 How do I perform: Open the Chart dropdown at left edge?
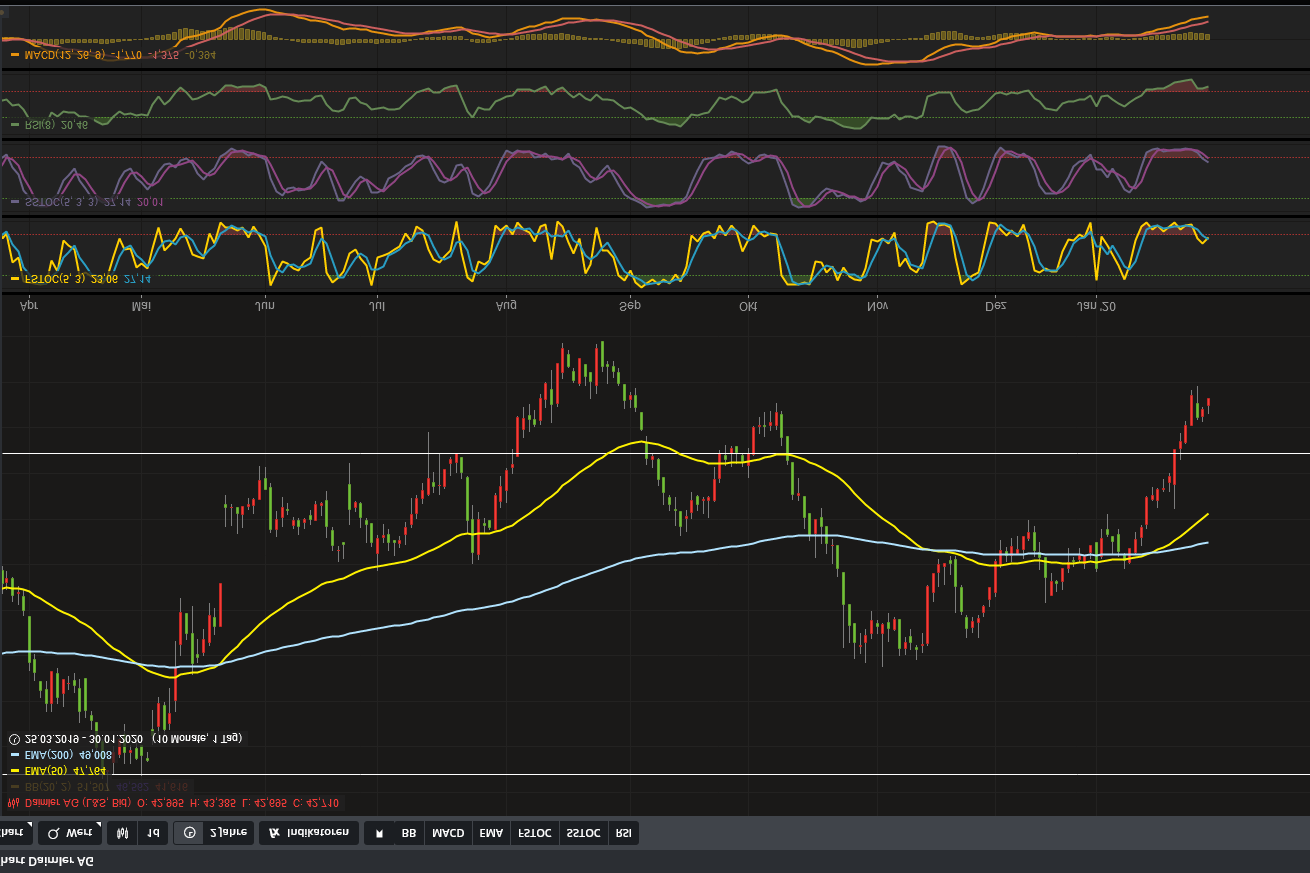[14, 833]
